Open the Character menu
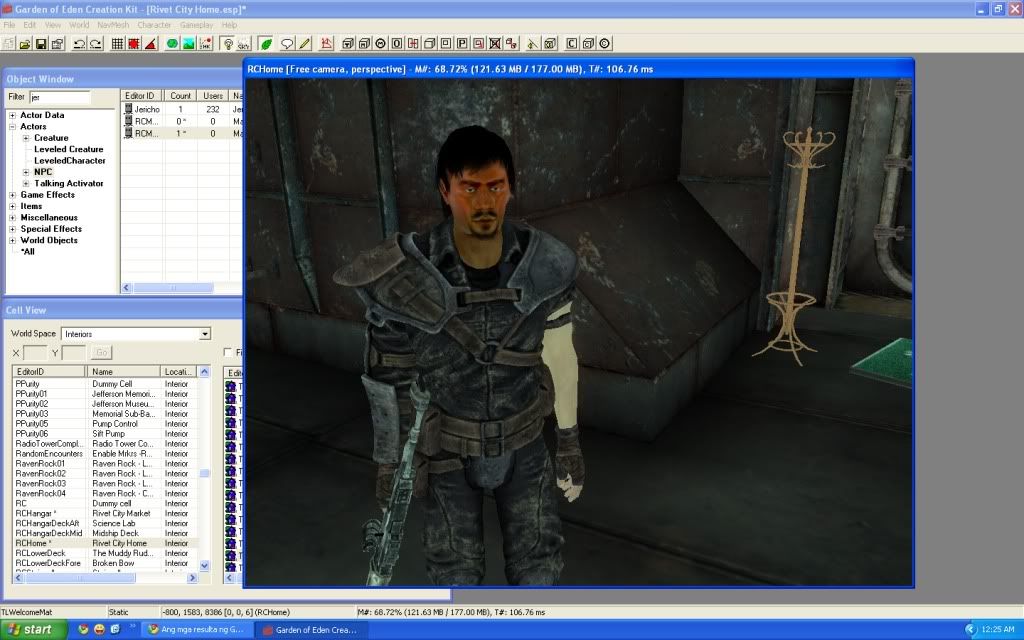Viewport: 1024px width, 640px height. 154,25
